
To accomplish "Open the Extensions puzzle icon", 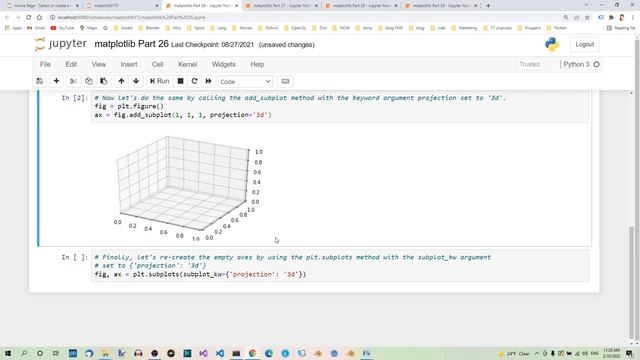I will pyautogui.click(x=611, y=18).
